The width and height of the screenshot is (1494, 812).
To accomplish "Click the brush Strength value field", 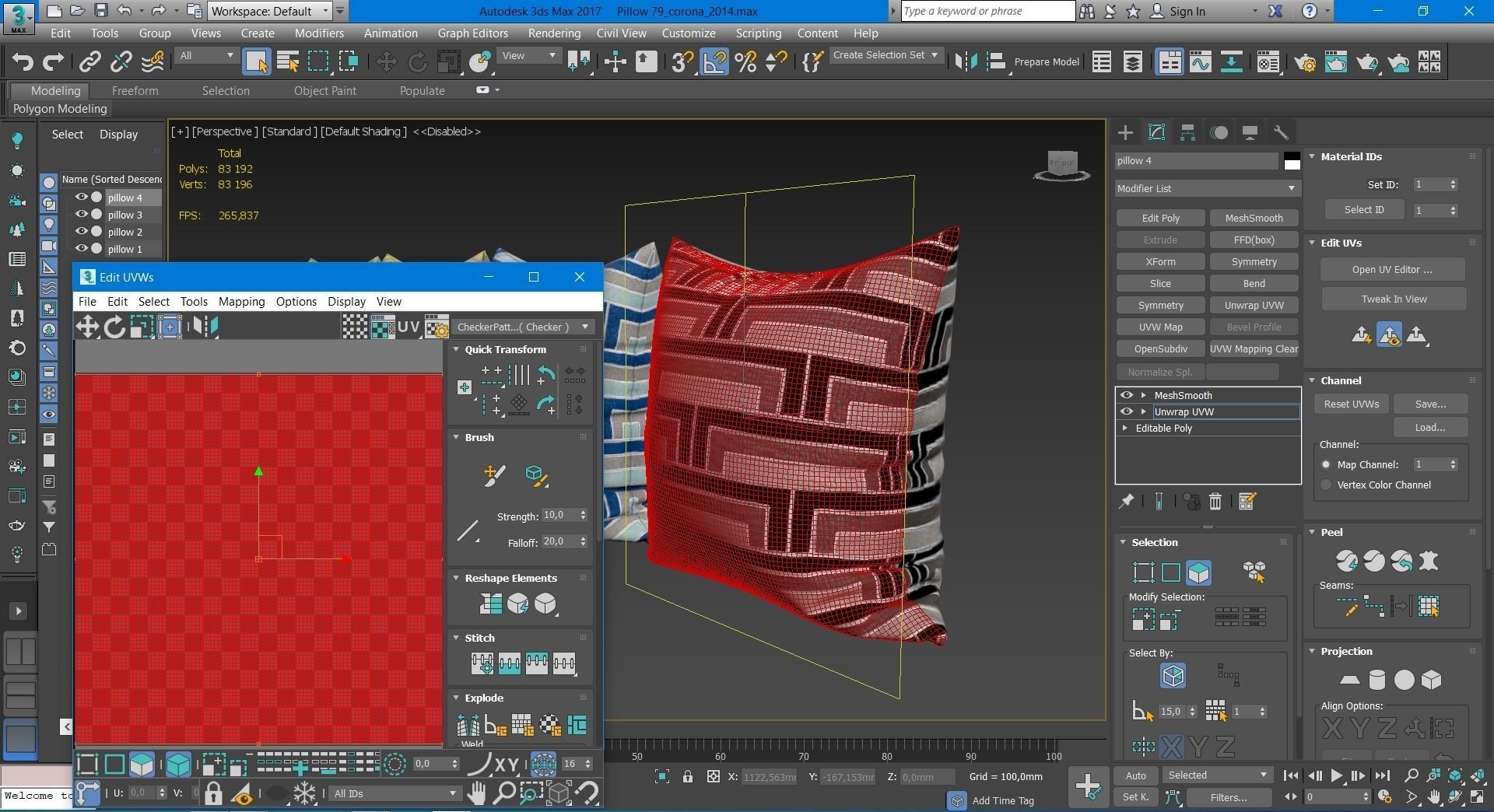I will click(559, 516).
